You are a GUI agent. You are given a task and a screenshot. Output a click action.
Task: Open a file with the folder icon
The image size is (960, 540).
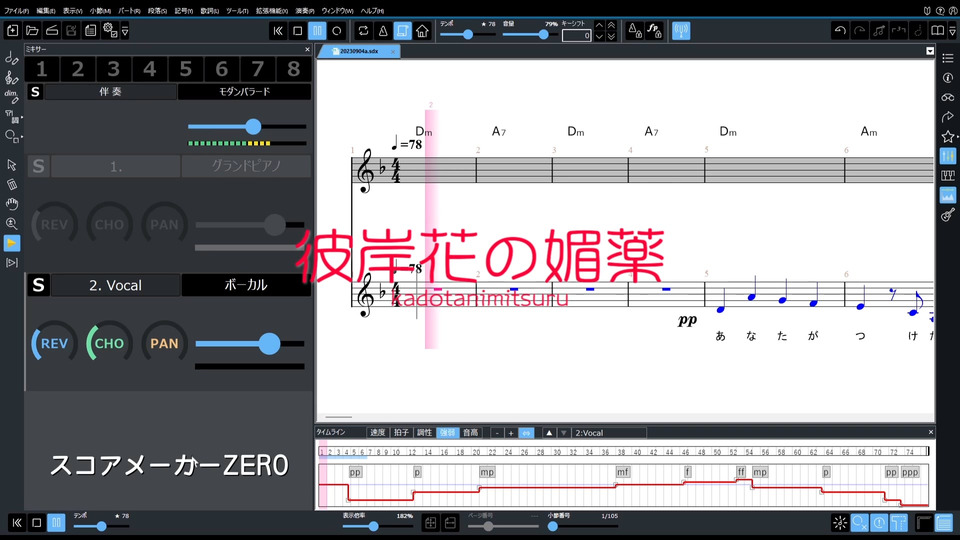(x=32, y=30)
